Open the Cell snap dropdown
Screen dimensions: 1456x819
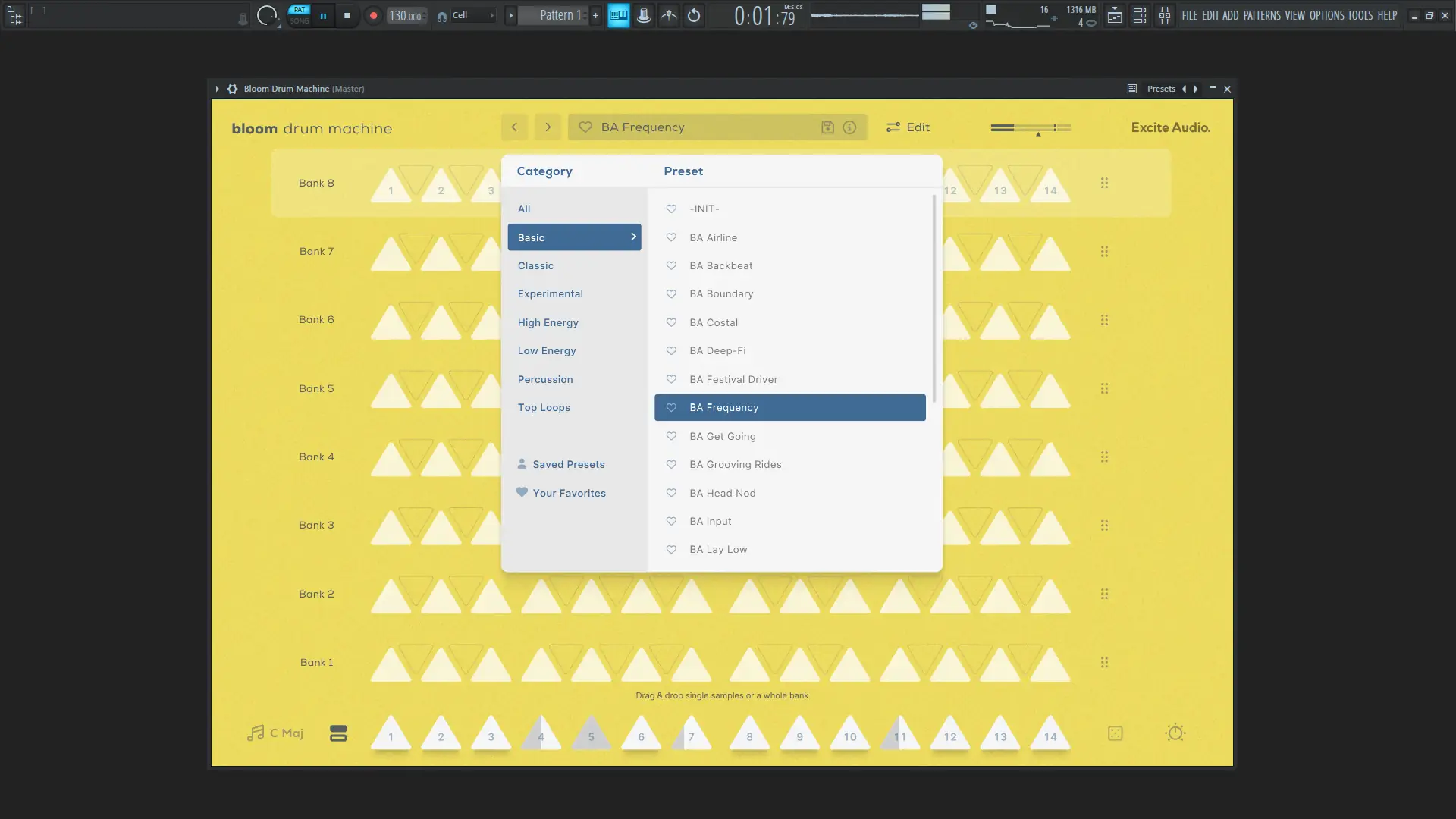(472, 15)
